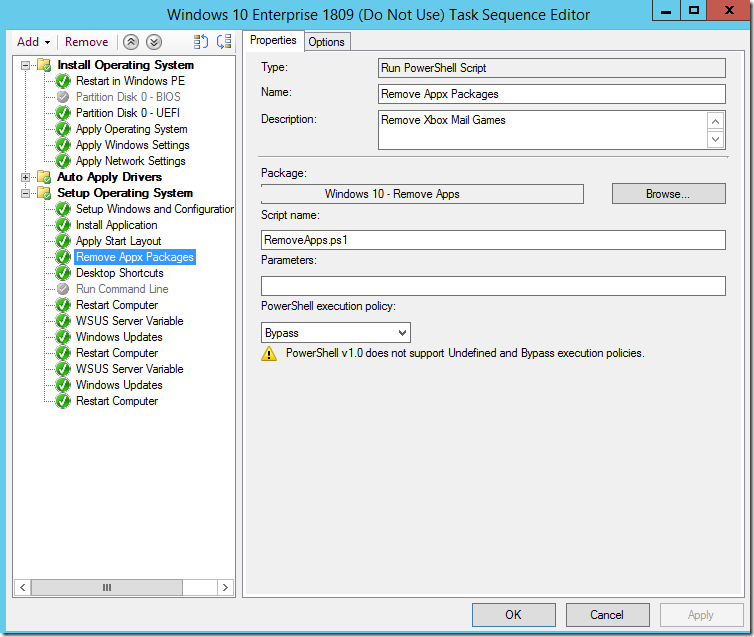Click the Description scroll up arrow

[x=716, y=122]
